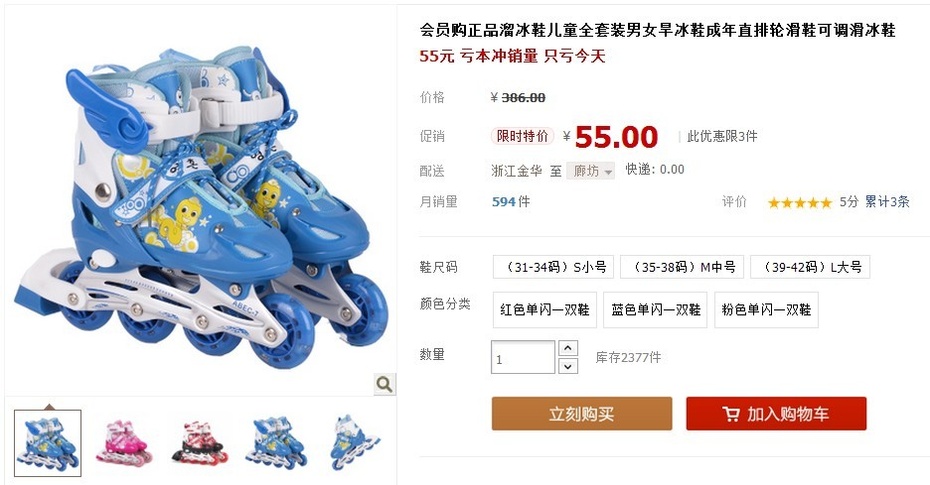The height and width of the screenshot is (485, 930).
Task: Choose color option 红色单闪一双鞋
Action: coord(544,309)
